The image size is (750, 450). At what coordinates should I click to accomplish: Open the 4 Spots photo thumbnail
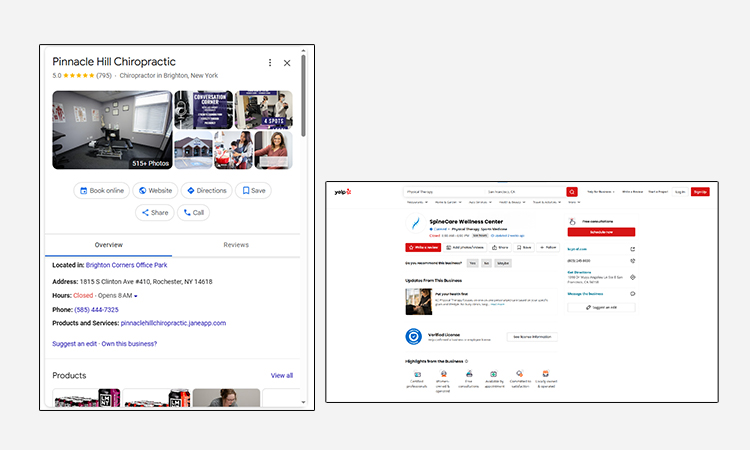[264, 110]
